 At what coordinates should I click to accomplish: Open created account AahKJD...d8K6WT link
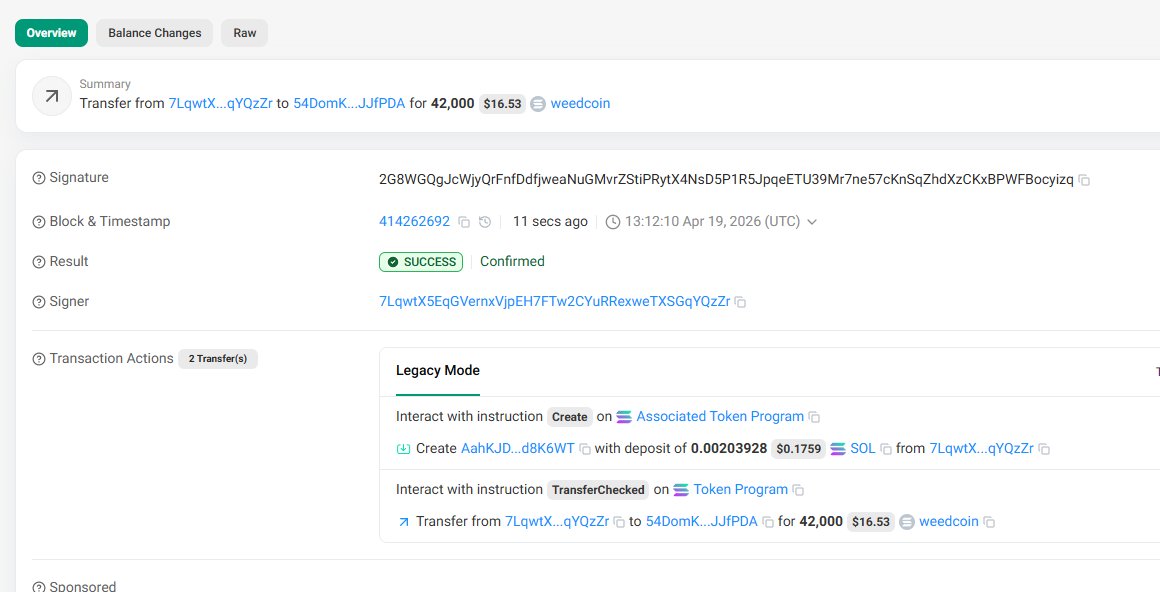coord(518,448)
